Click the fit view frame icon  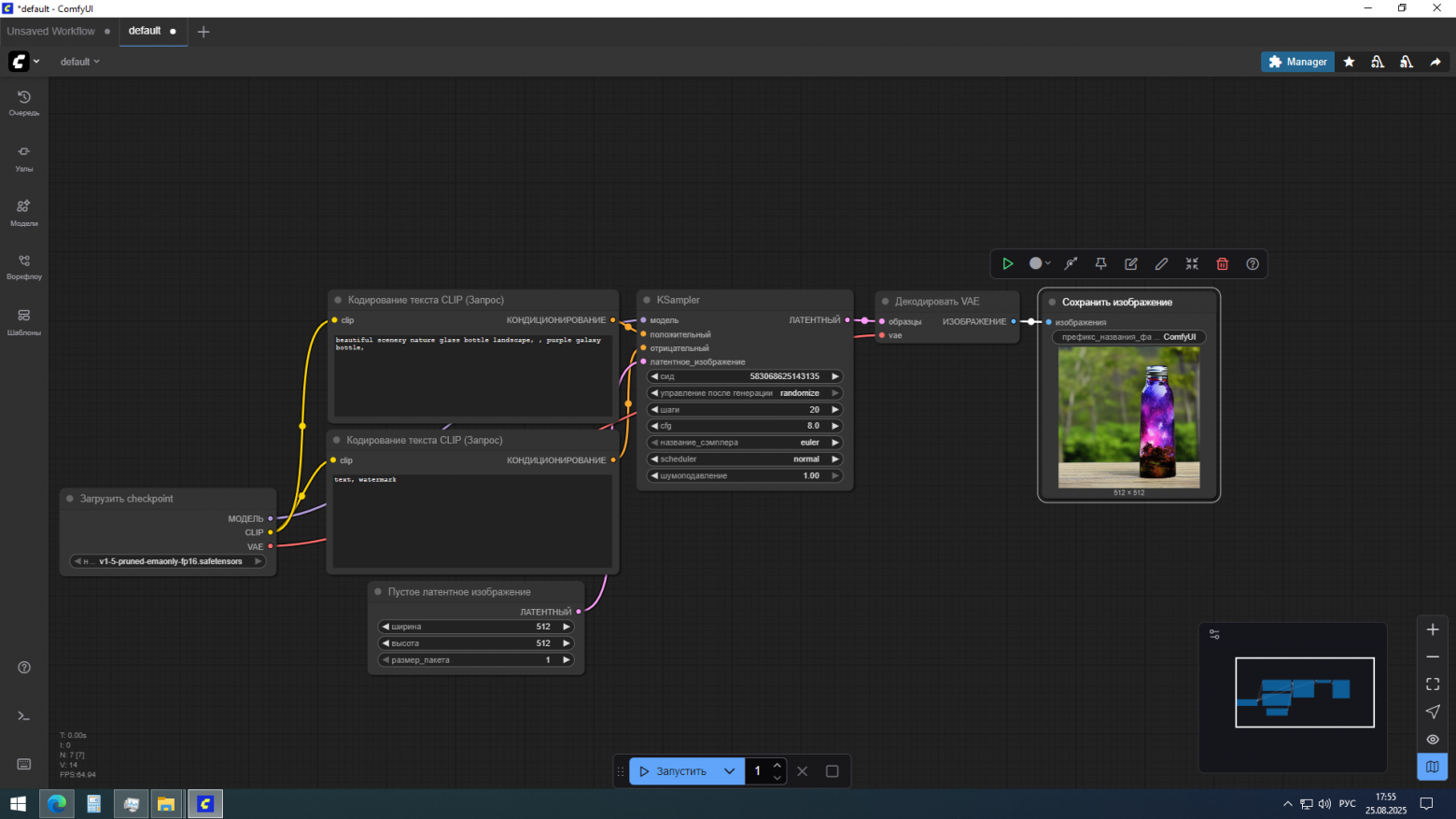(1433, 685)
